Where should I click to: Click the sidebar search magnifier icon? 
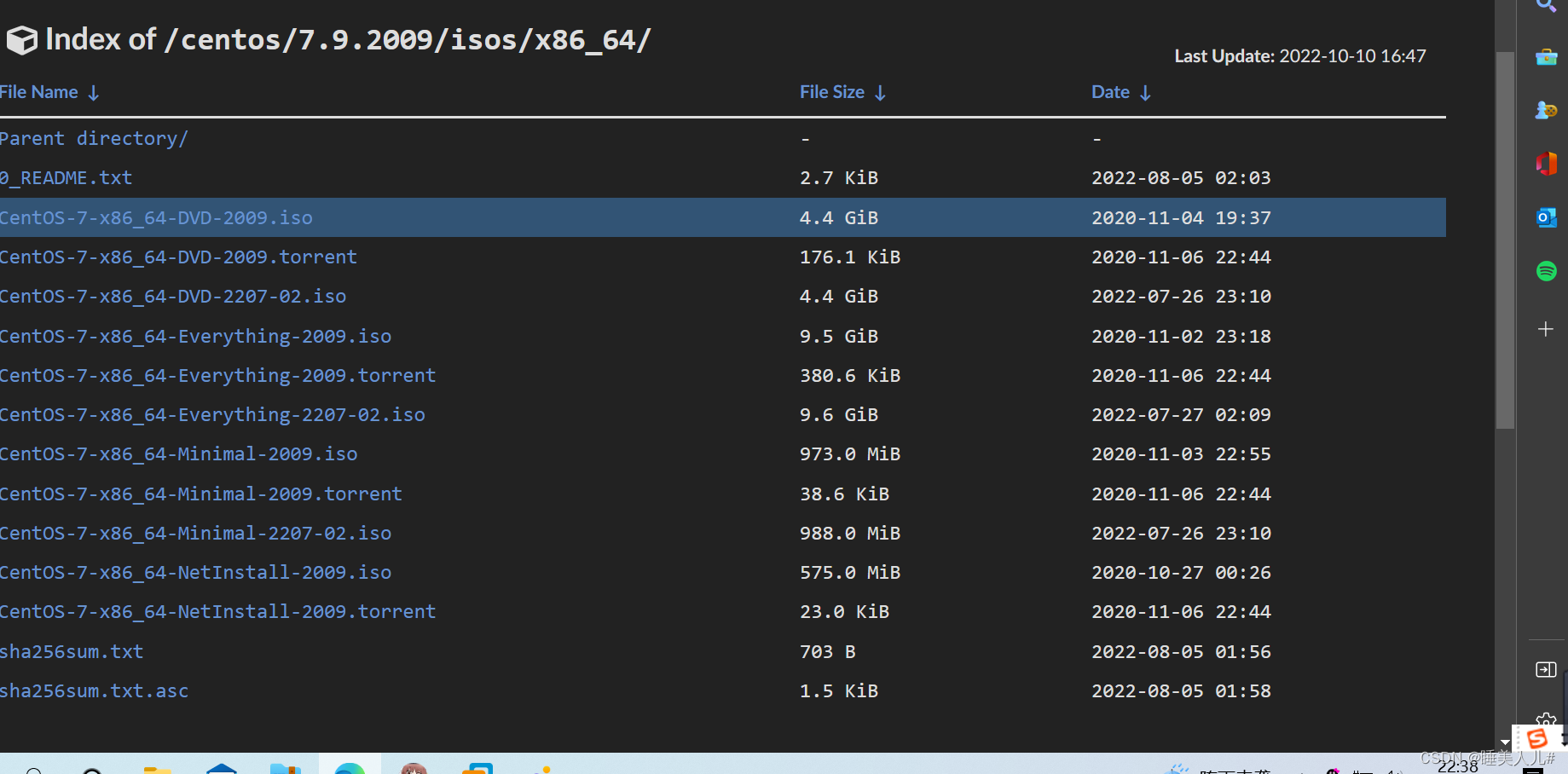pos(1546,5)
